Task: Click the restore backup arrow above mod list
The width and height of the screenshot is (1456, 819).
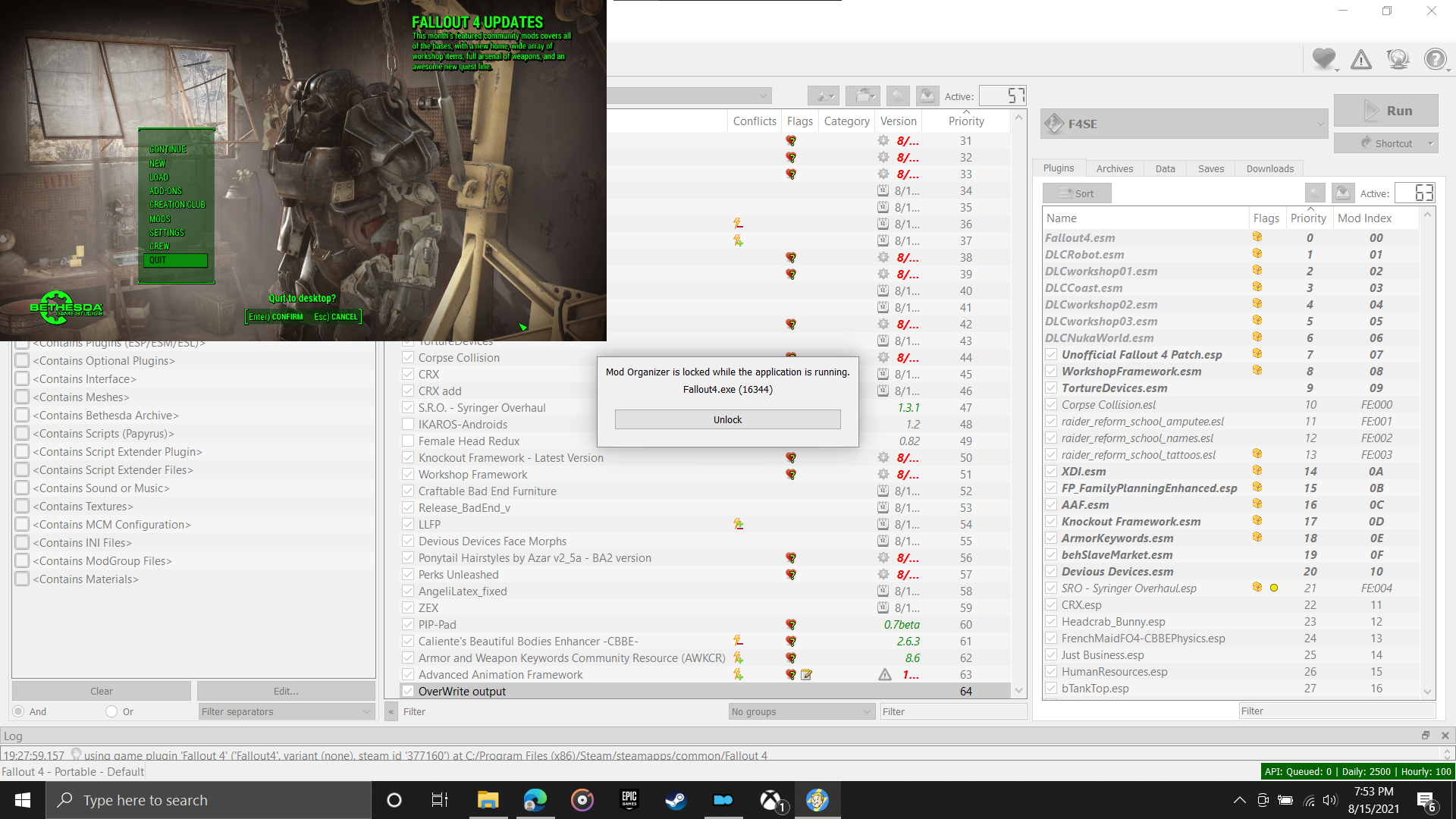Action: [898, 96]
